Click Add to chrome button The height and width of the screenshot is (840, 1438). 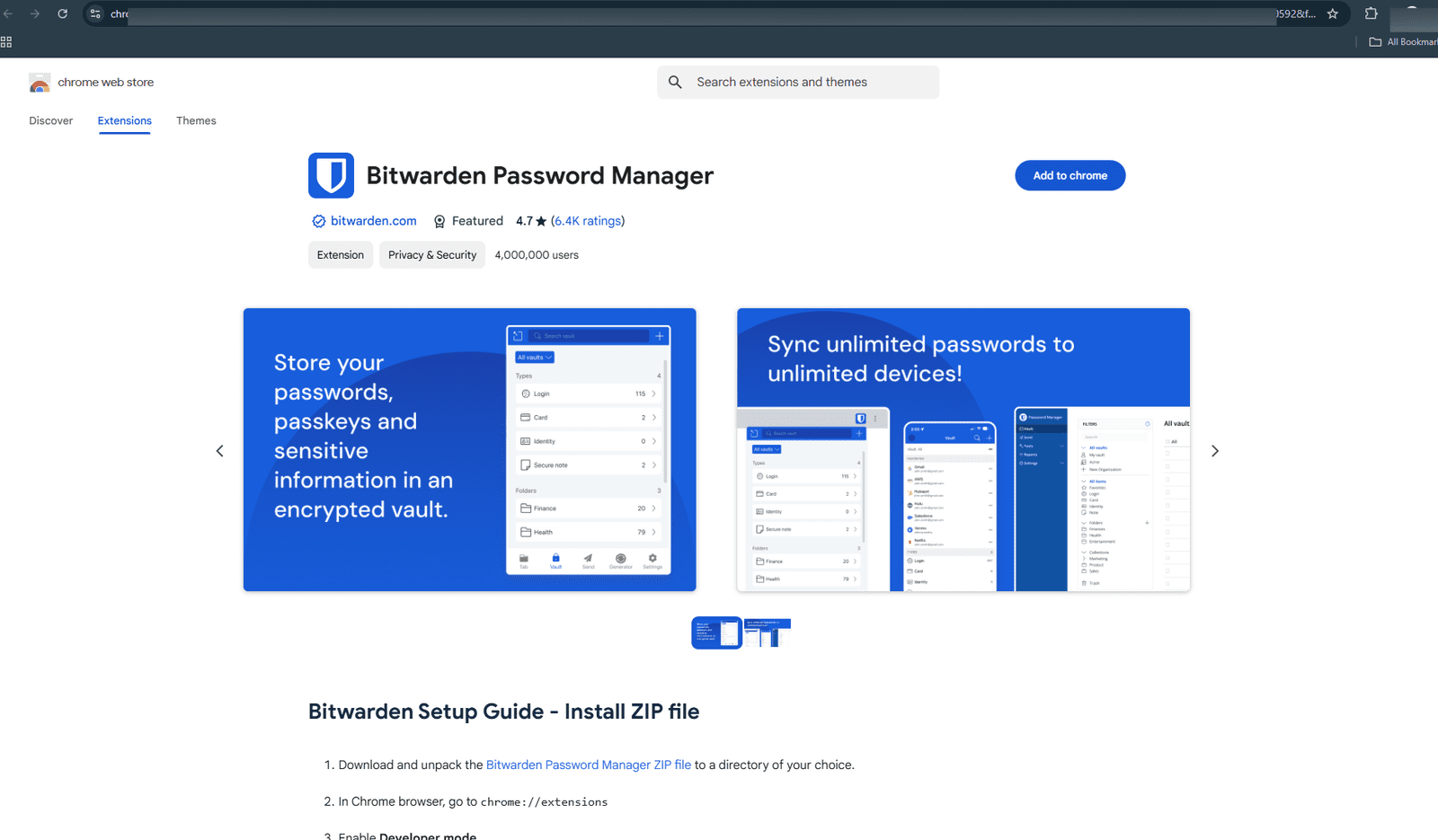point(1070,175)
